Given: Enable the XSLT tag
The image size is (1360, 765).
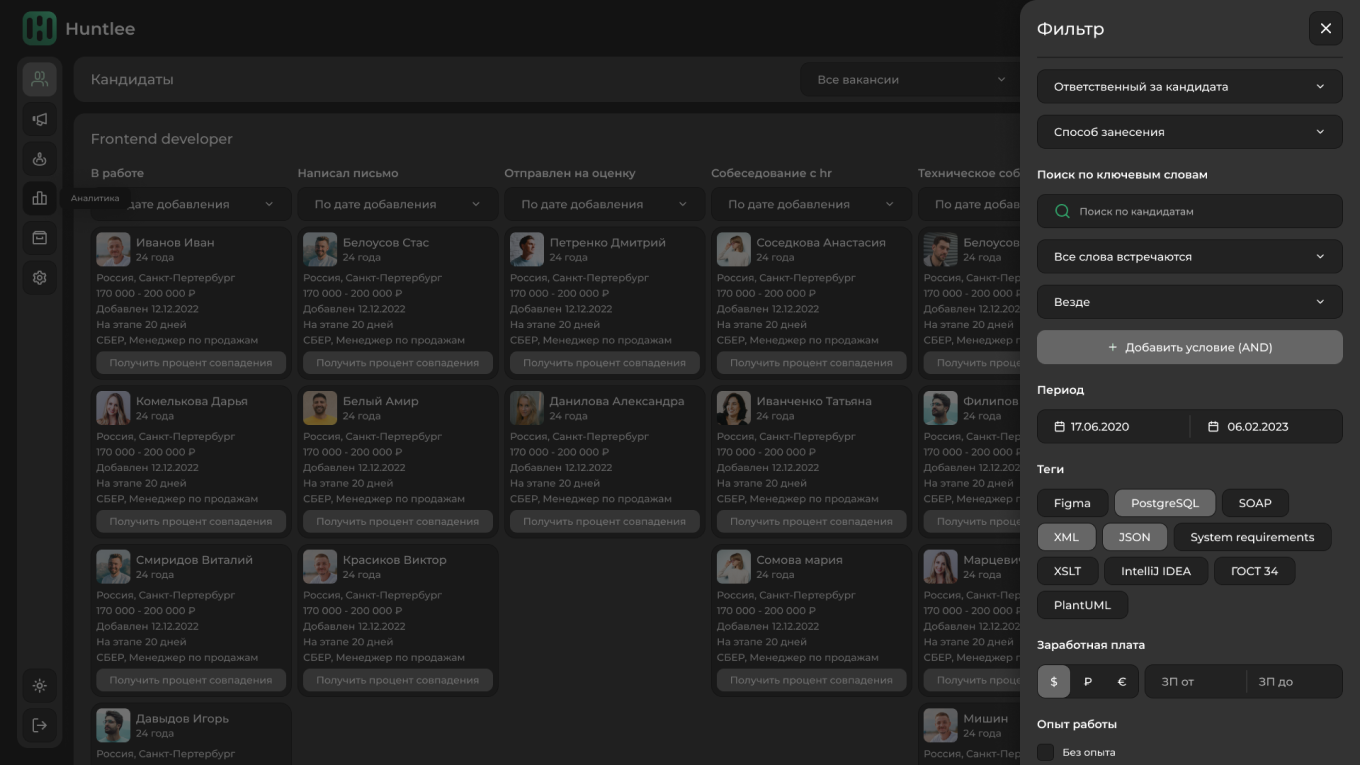Looking at the screenshot, I should pos(1067,571).
